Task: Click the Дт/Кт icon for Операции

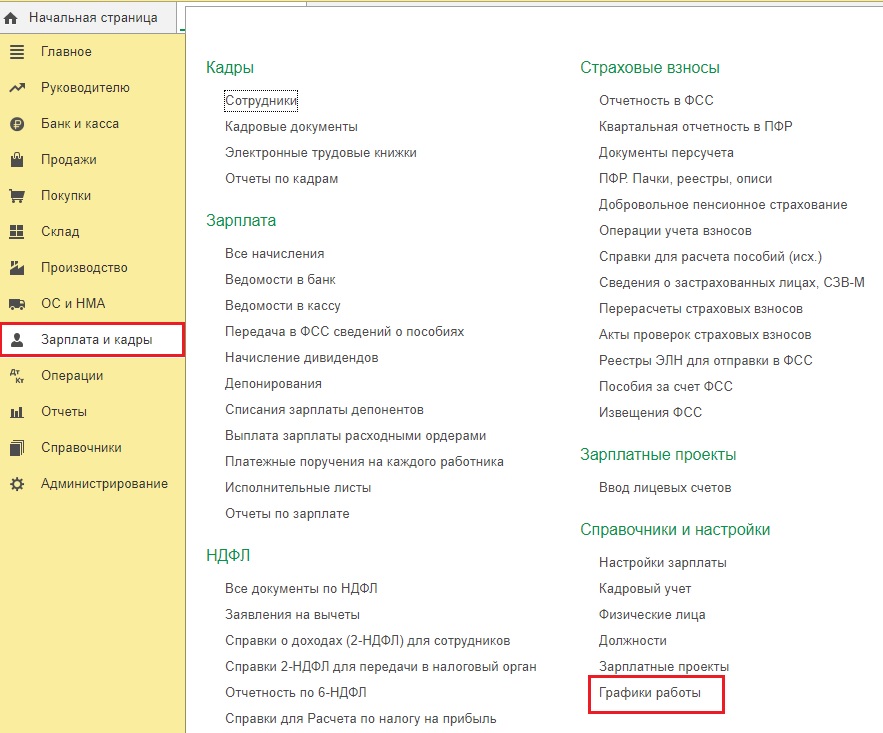Action: (17, 376)
